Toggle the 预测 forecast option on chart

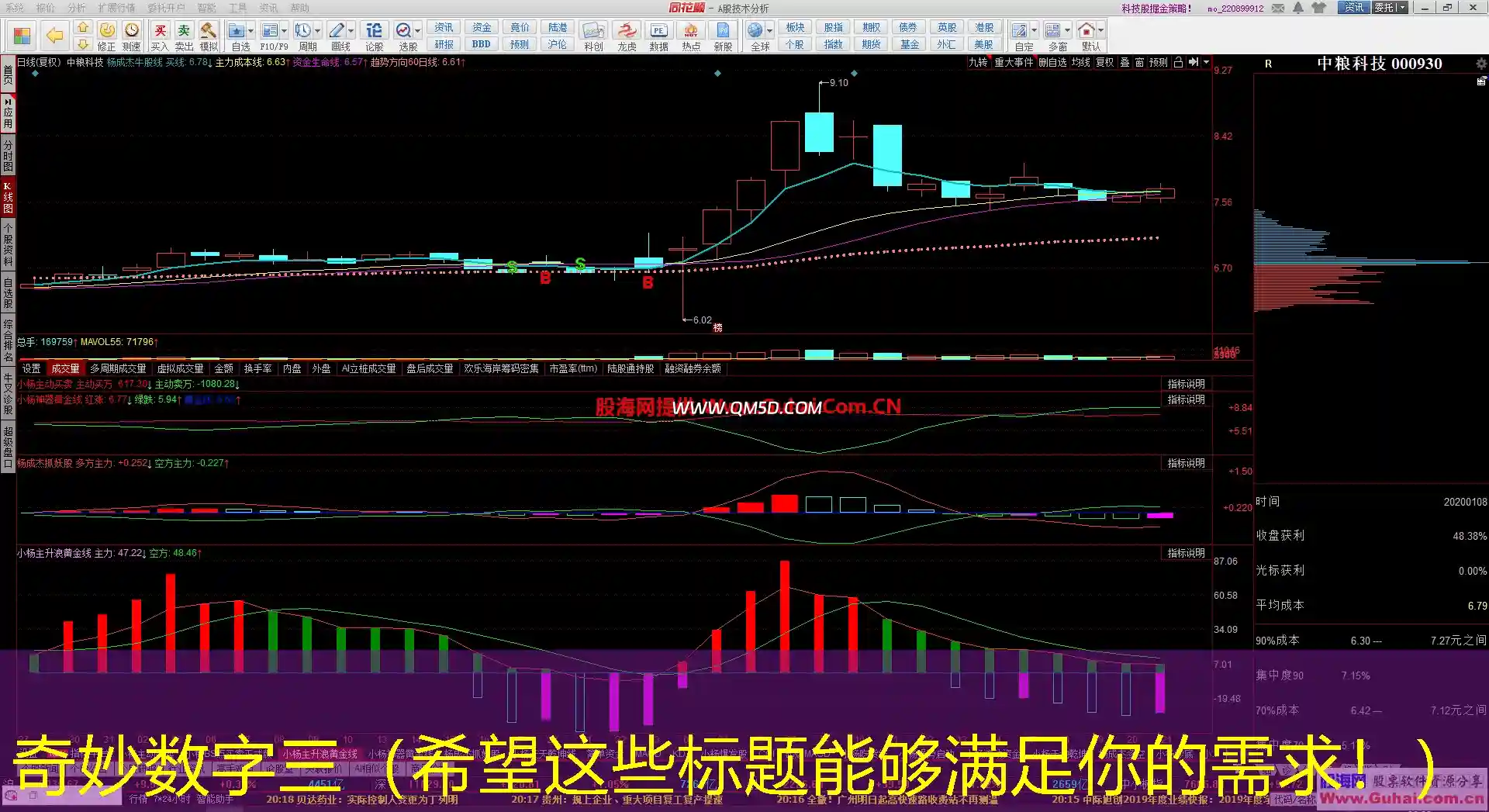pyautogui.click(x=1158, y=62)
